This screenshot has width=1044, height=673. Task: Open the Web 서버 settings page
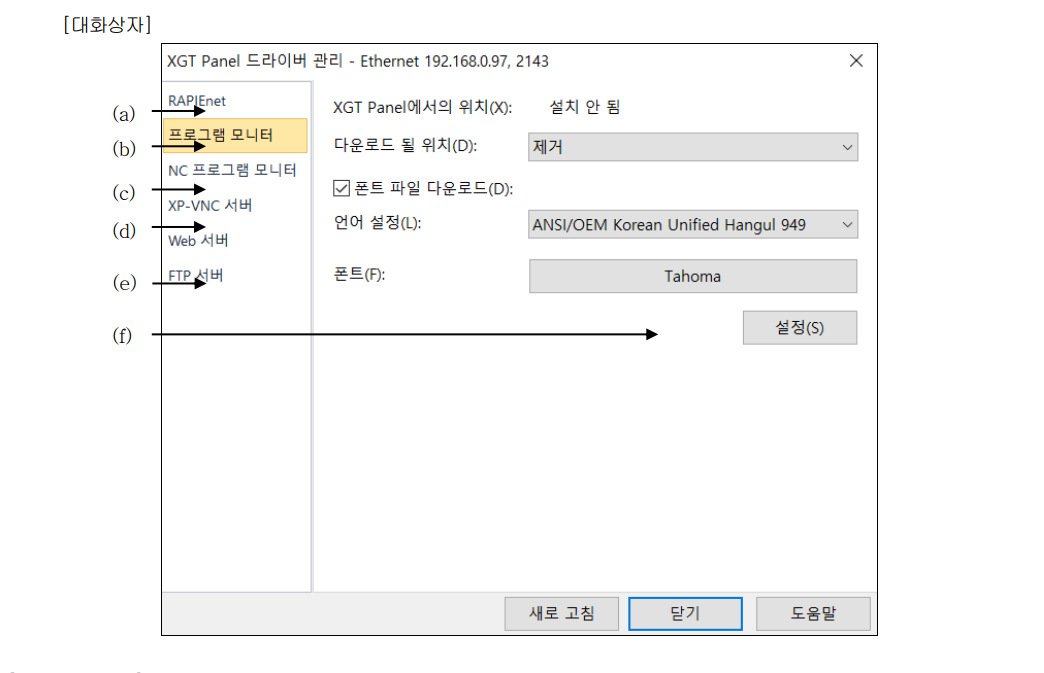pyautogui.click(x=197, y=240)
